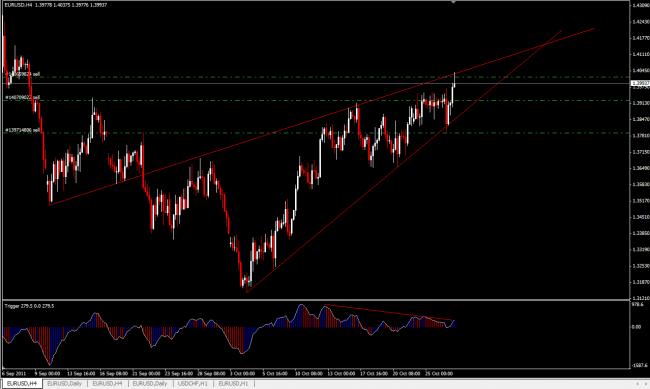Open the EURUSD,H1 chart tab

click(233, 384)
